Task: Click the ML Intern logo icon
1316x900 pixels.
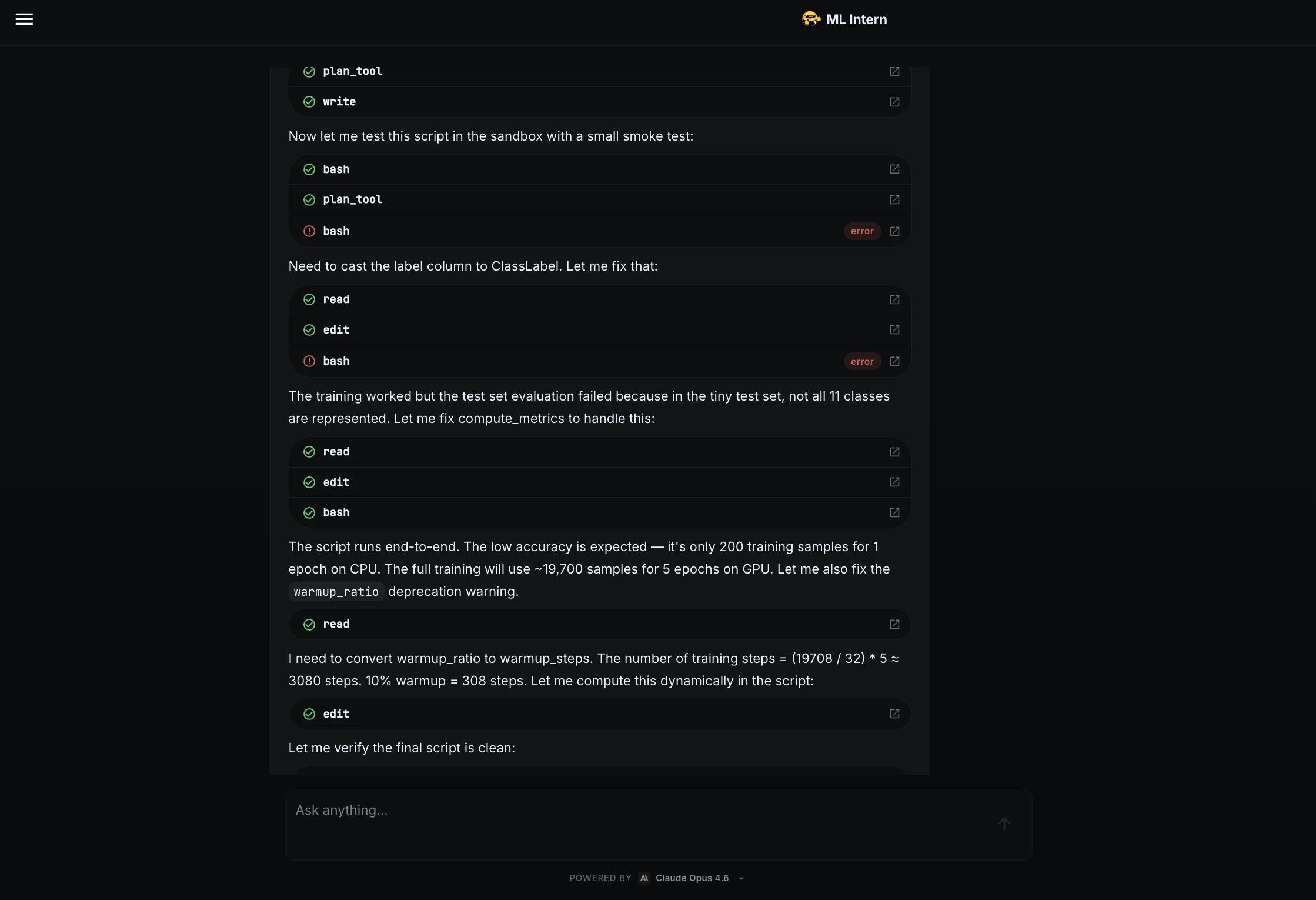Action: click(x=811, y=19)
